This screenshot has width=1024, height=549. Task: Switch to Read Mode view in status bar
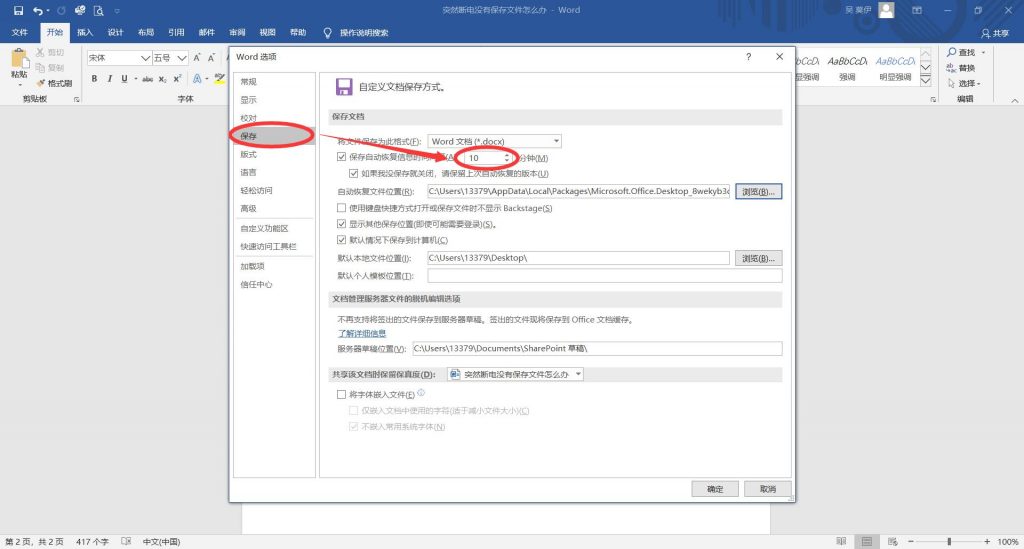tap(841, 542)
